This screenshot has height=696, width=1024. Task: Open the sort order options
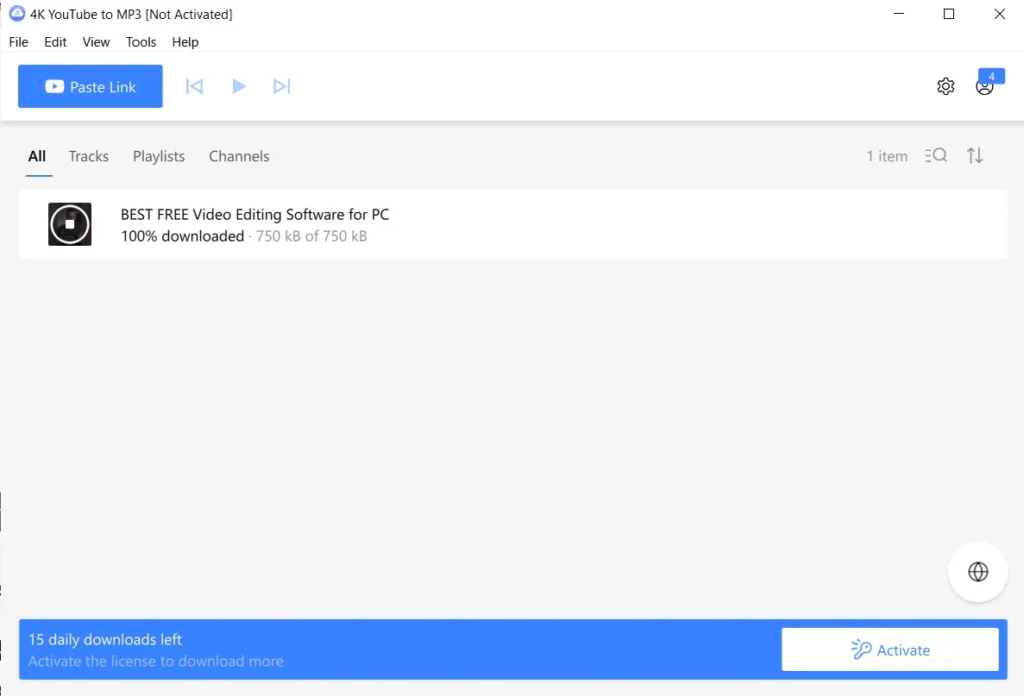pyautogui.click(x=974, y=155)
